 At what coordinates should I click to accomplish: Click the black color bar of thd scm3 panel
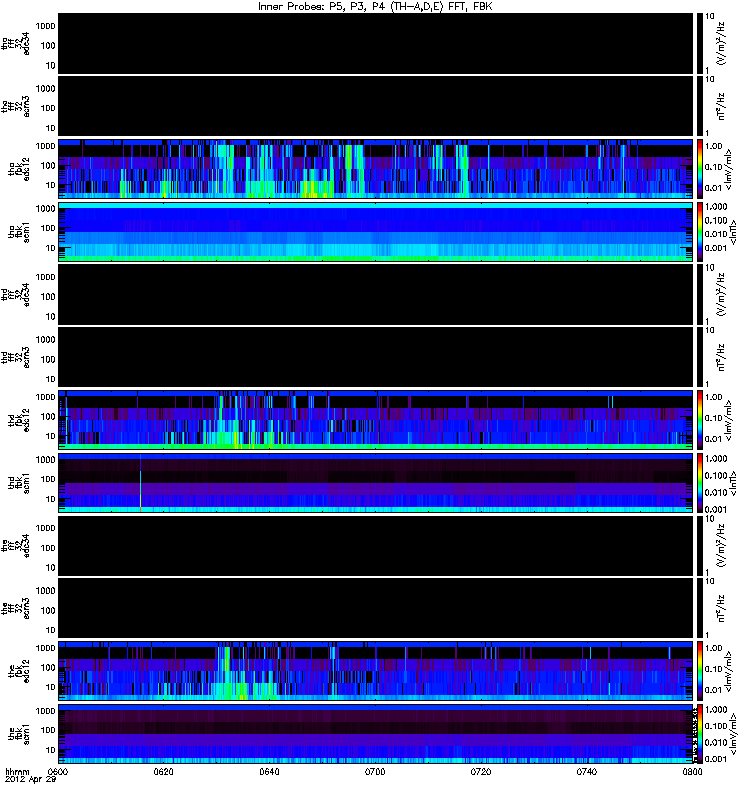(699, 357)
